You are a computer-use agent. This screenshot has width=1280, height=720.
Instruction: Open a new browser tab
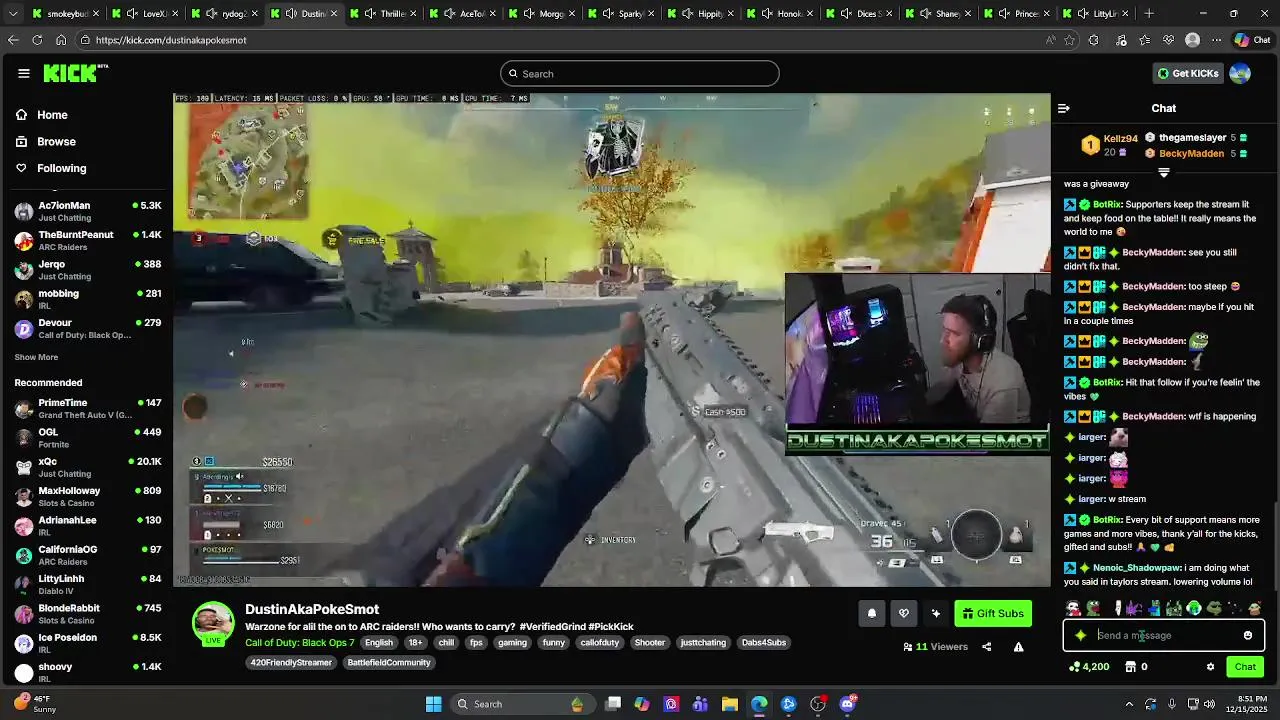point(1149,14)
